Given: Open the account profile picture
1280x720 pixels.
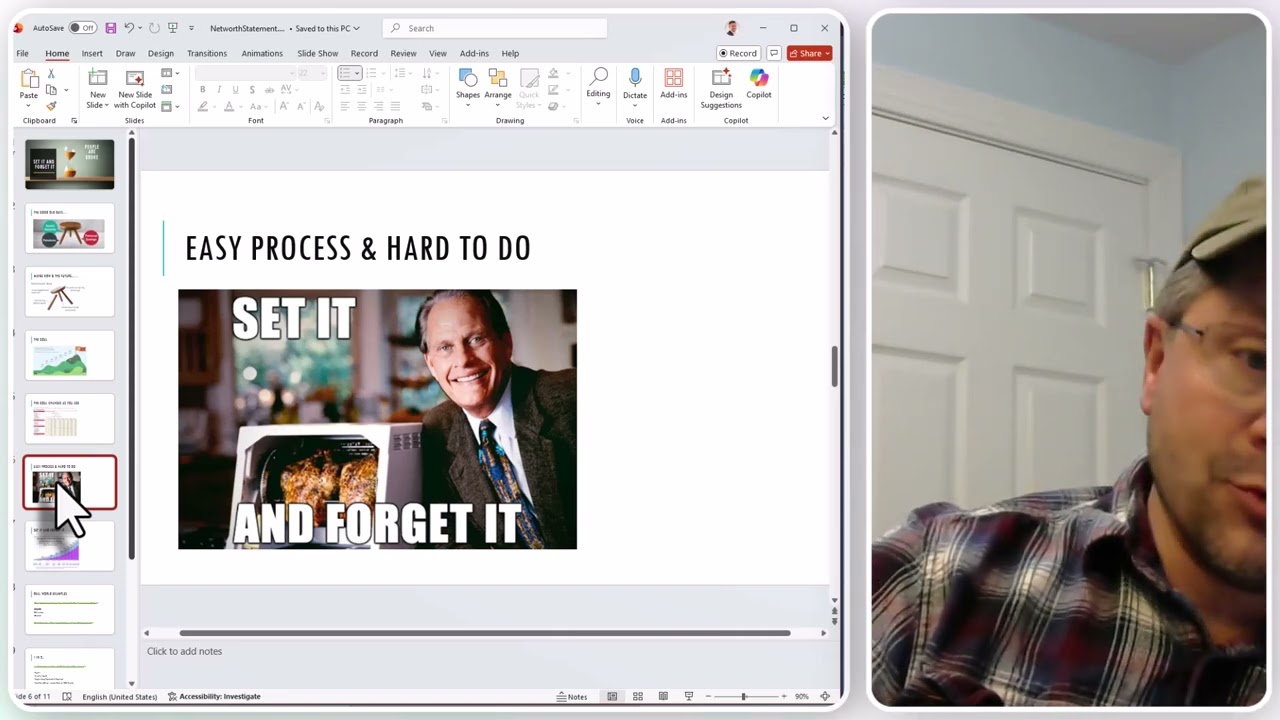Looking at the screenshot, I should tap(732, 28).
